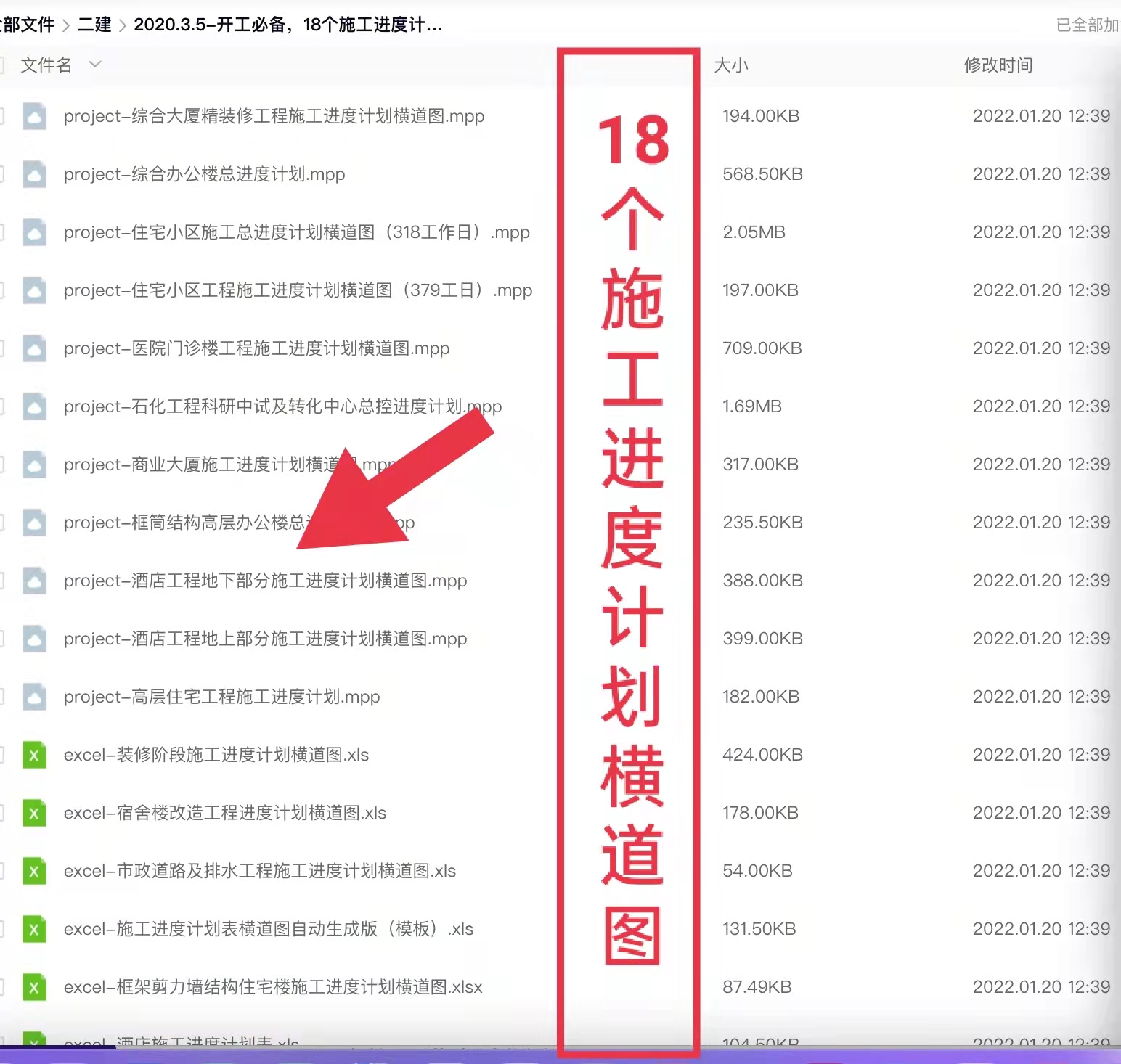Image resolution: width=1121 pixels, height=1064 pixels.
Task: Toggle the select-all checkbox beside 文件名 header
Action: [x=1, y=65]
